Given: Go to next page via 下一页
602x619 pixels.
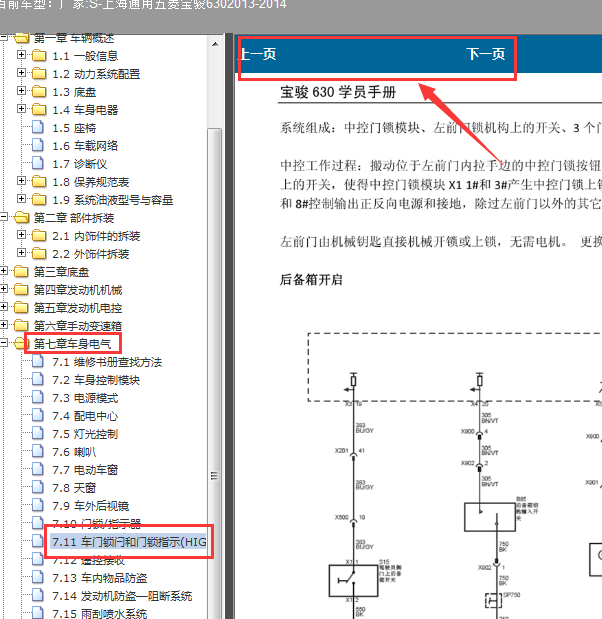Looking at the screenshot, I should (x=486, y=54).
